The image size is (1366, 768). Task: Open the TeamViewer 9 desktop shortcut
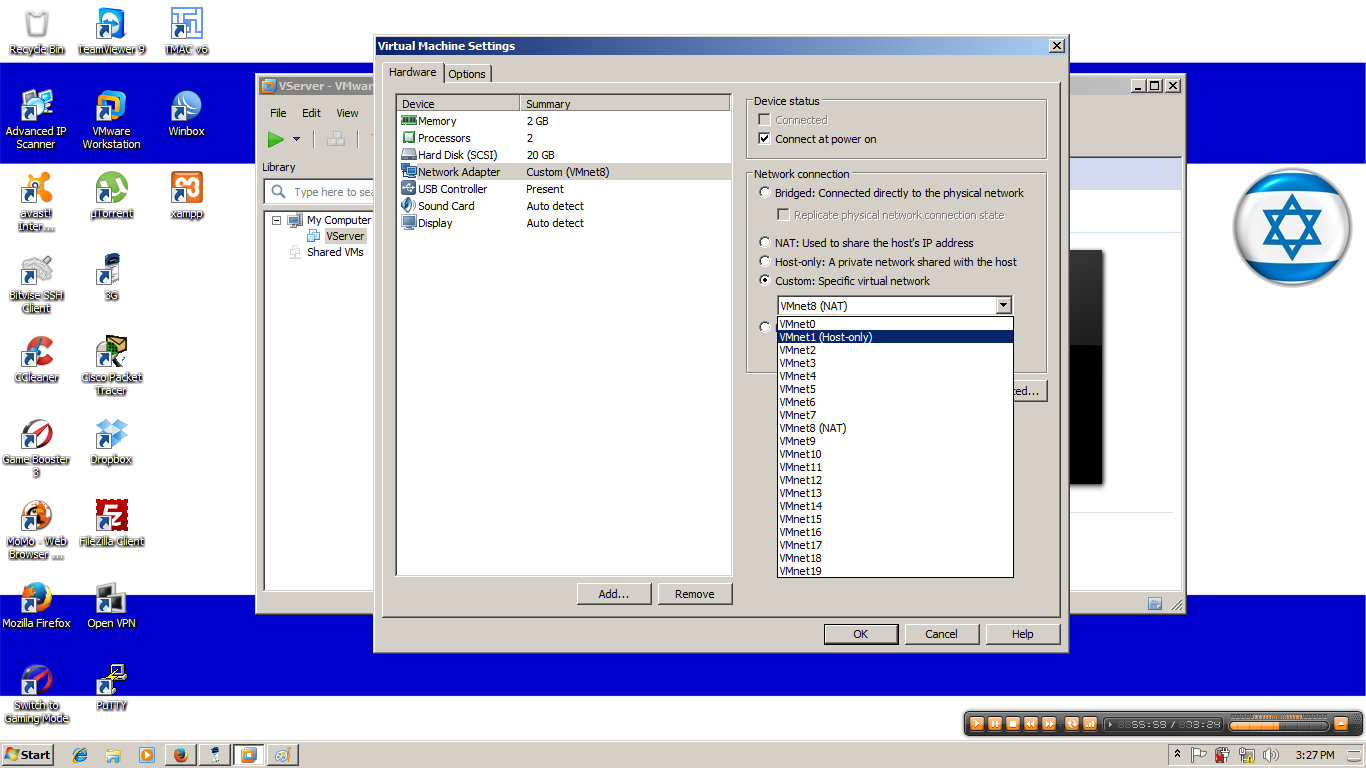111,31
